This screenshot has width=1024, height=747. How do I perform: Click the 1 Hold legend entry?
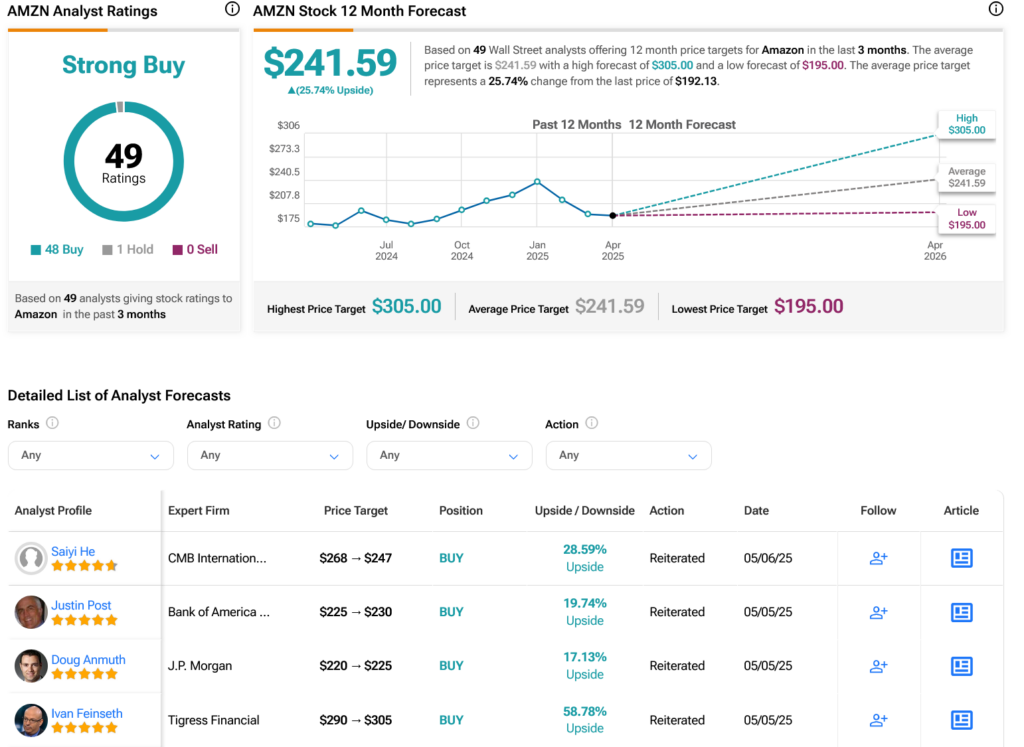coord(128,249)
